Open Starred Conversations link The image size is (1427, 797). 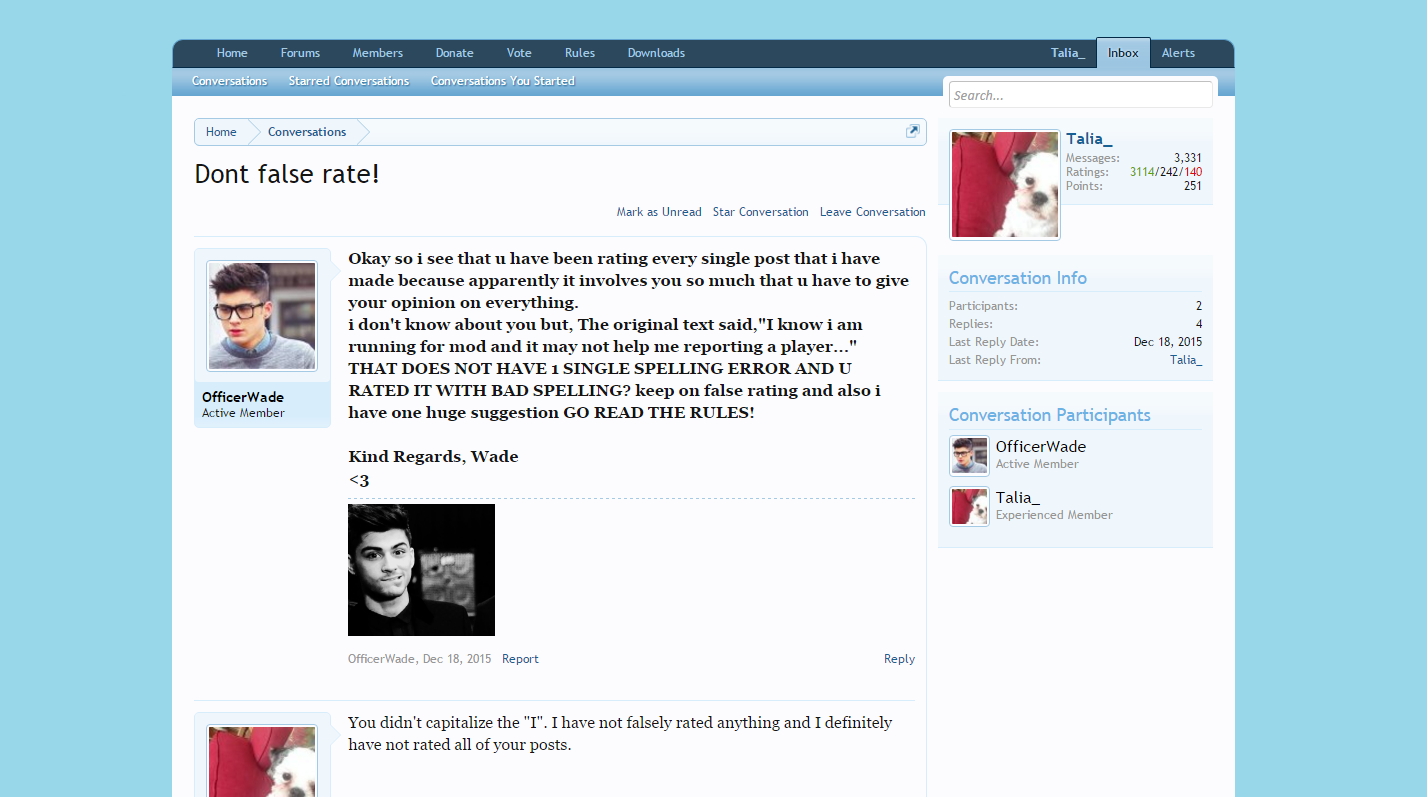point(349,81)
